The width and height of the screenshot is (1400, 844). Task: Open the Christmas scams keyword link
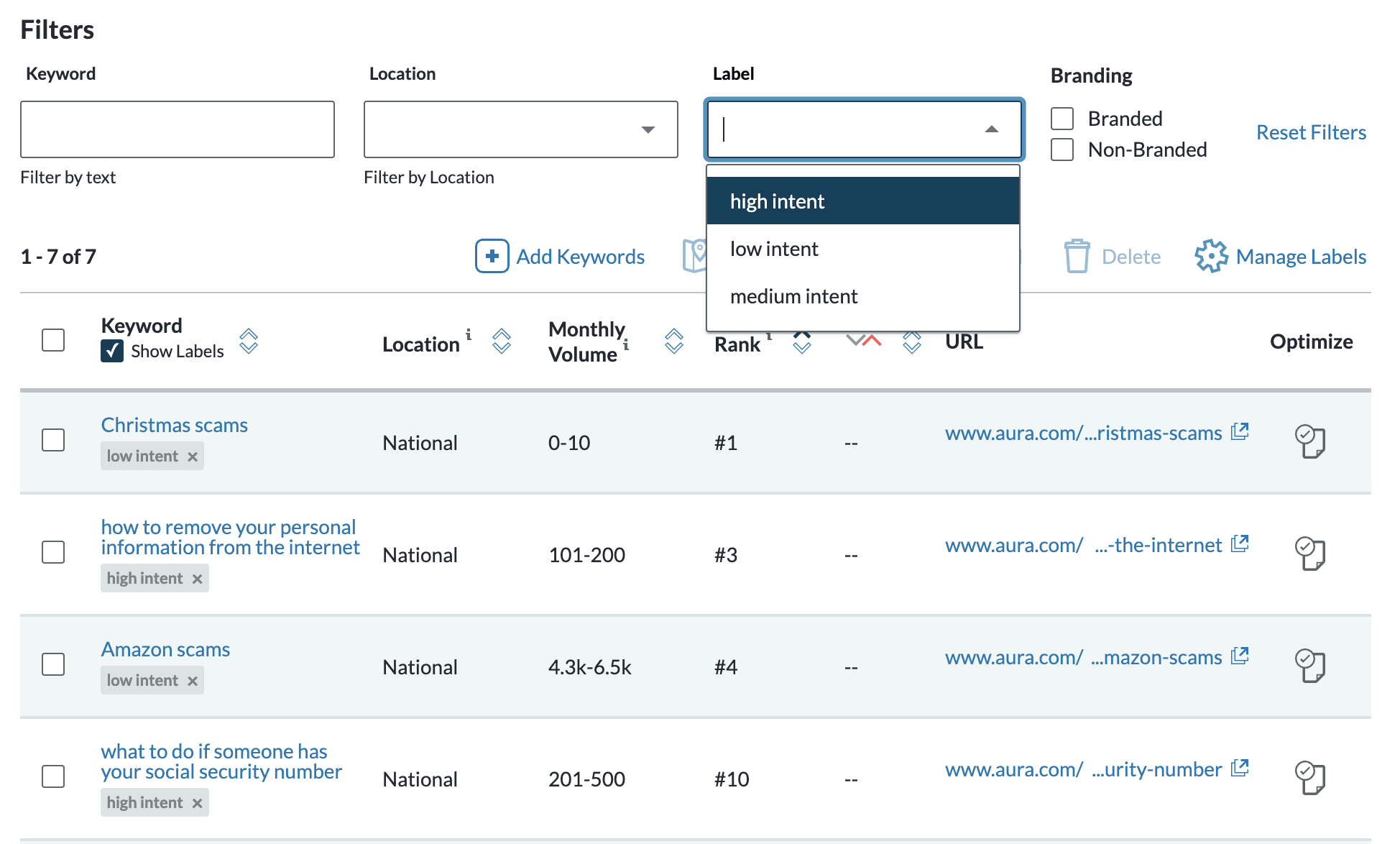coord(174,424)
